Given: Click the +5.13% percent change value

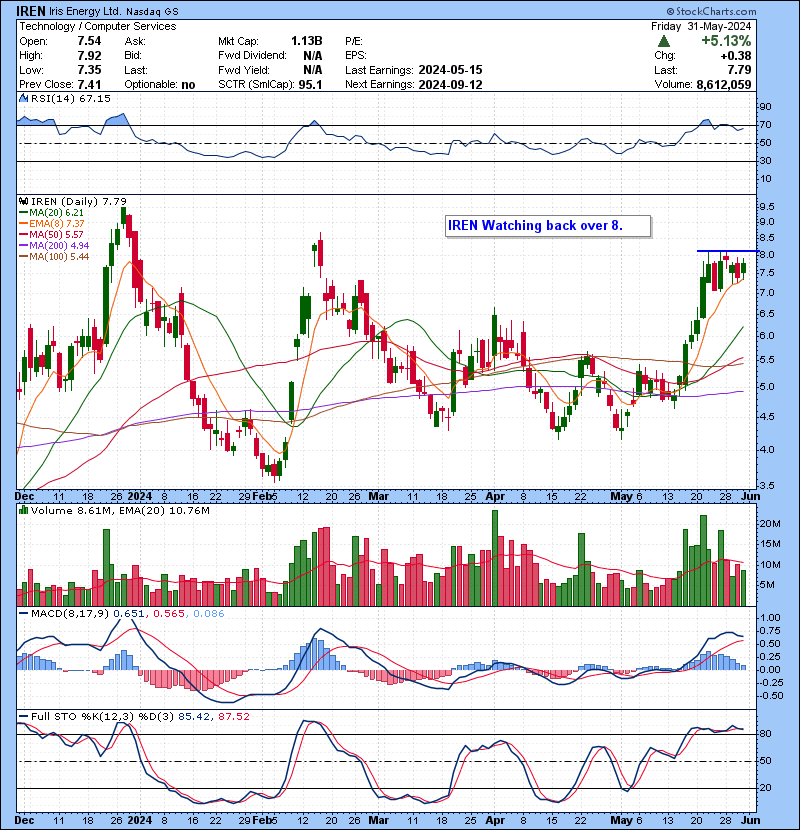Looking at the screenshot, I should click(726, 41).
